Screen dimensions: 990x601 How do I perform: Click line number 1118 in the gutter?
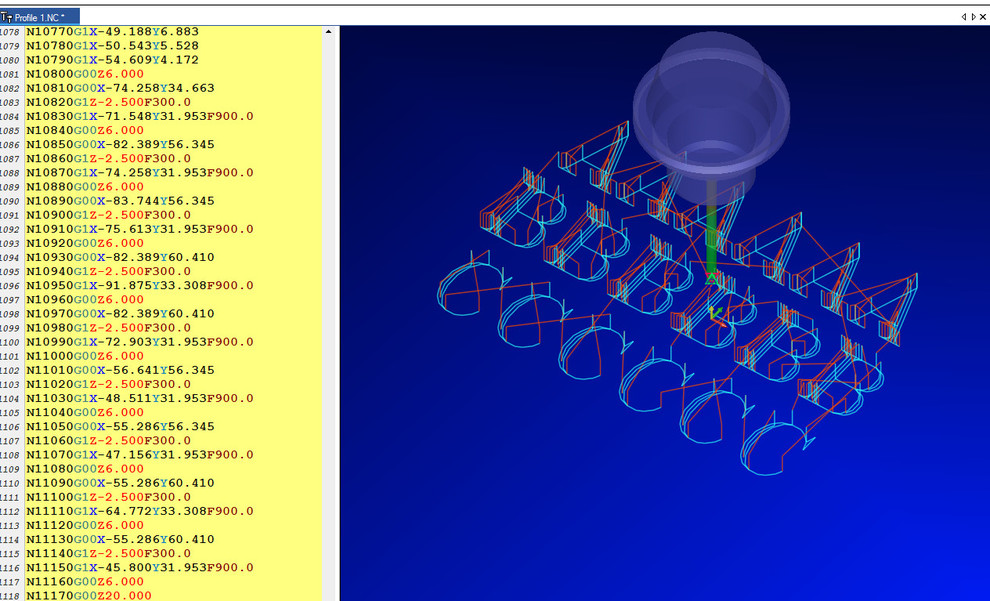point(10,596)
